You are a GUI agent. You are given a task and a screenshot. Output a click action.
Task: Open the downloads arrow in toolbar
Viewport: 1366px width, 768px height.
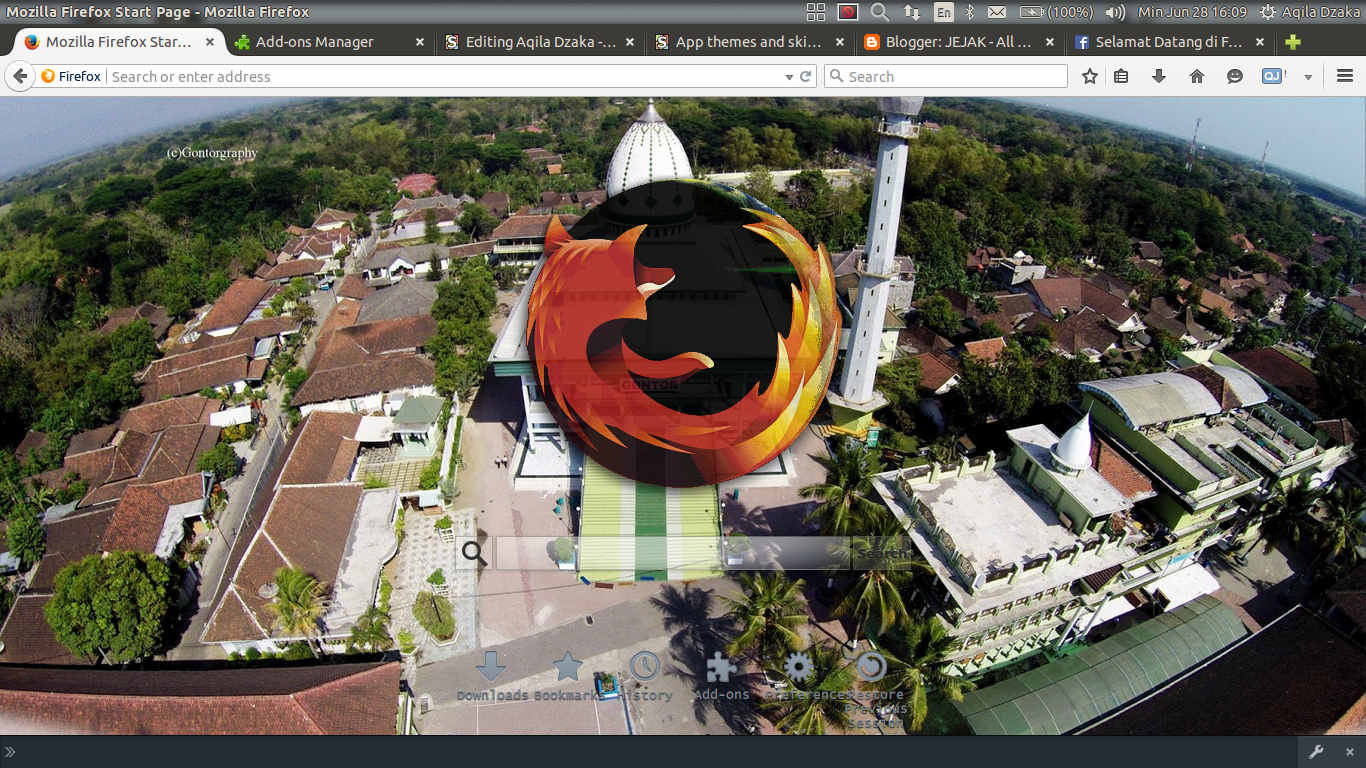[1159, 76]
